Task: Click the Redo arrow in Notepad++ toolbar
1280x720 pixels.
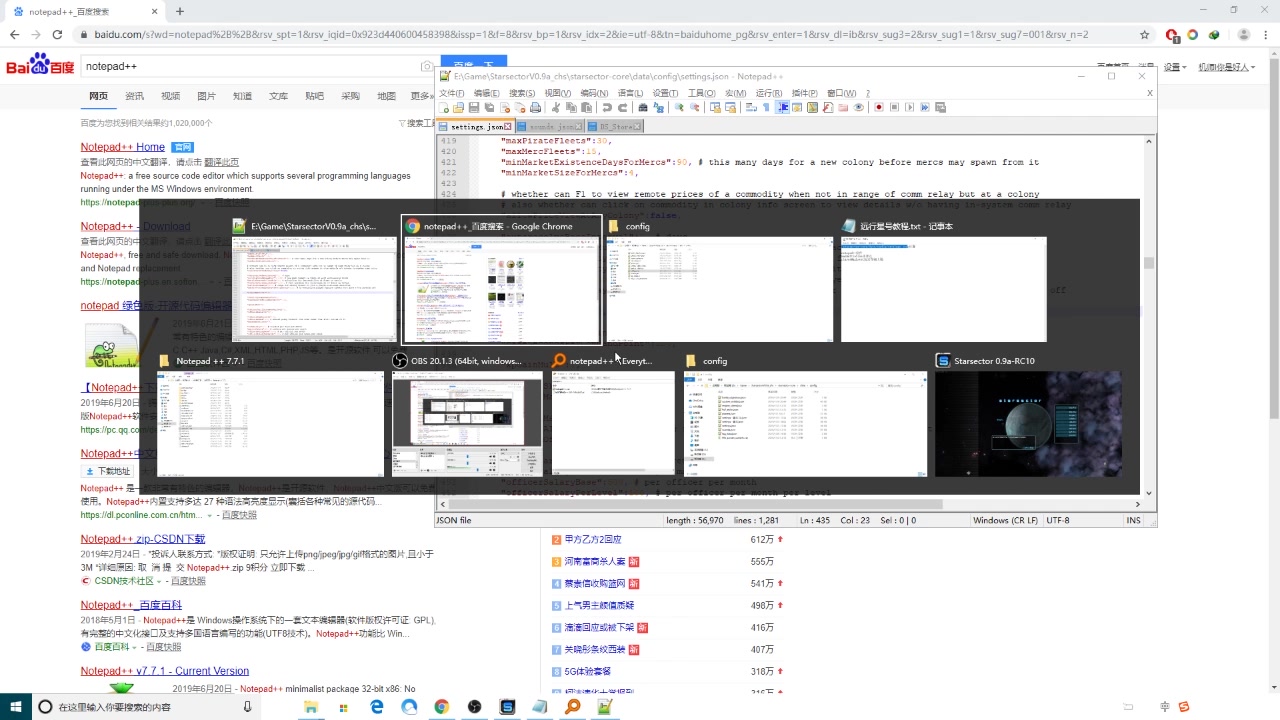Action: pos(622,107)
